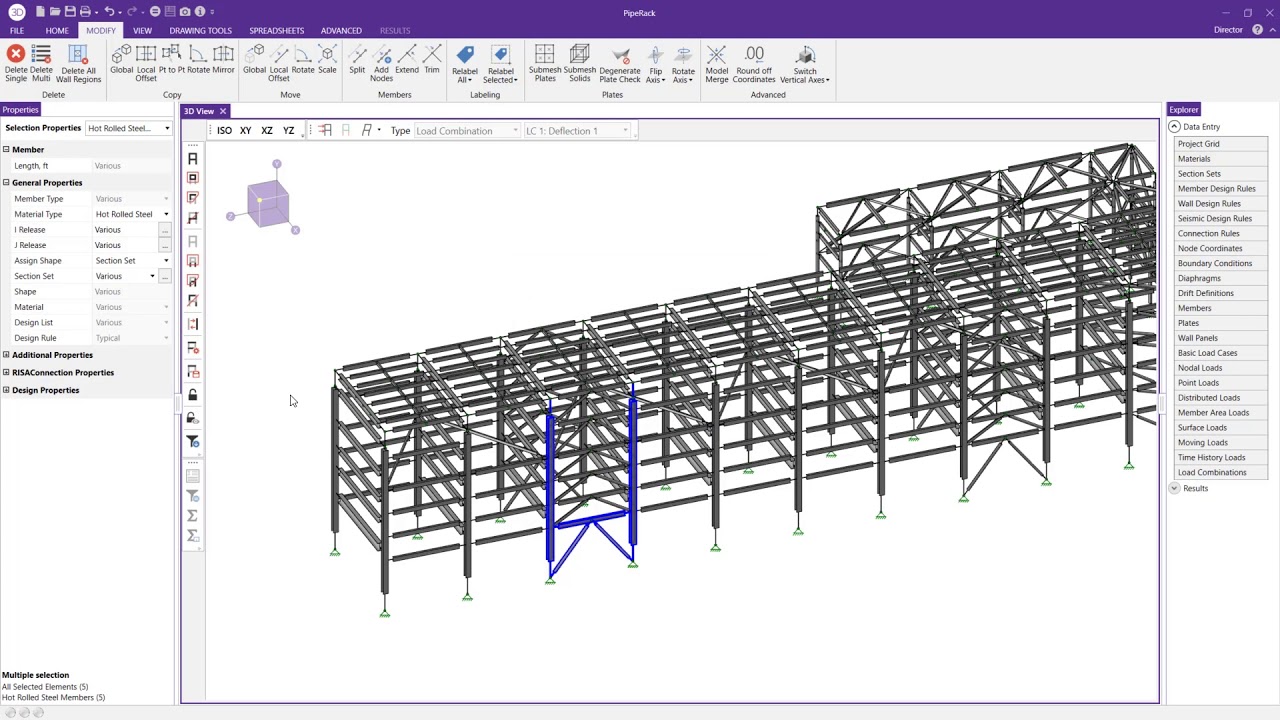Image resolution: width=1280 pixels, height=720 pixels.
Task: Collapse the Data Entry group in the Explorer
Action: [x=1174, y=127]
